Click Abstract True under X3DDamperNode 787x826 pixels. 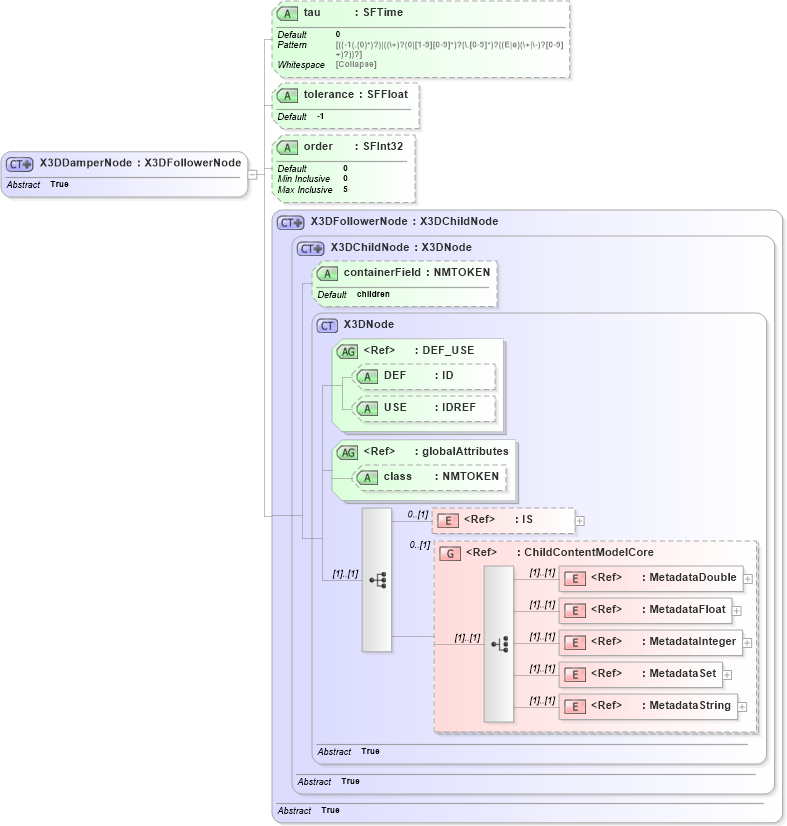pyautogui.click(x=38, y=184)
